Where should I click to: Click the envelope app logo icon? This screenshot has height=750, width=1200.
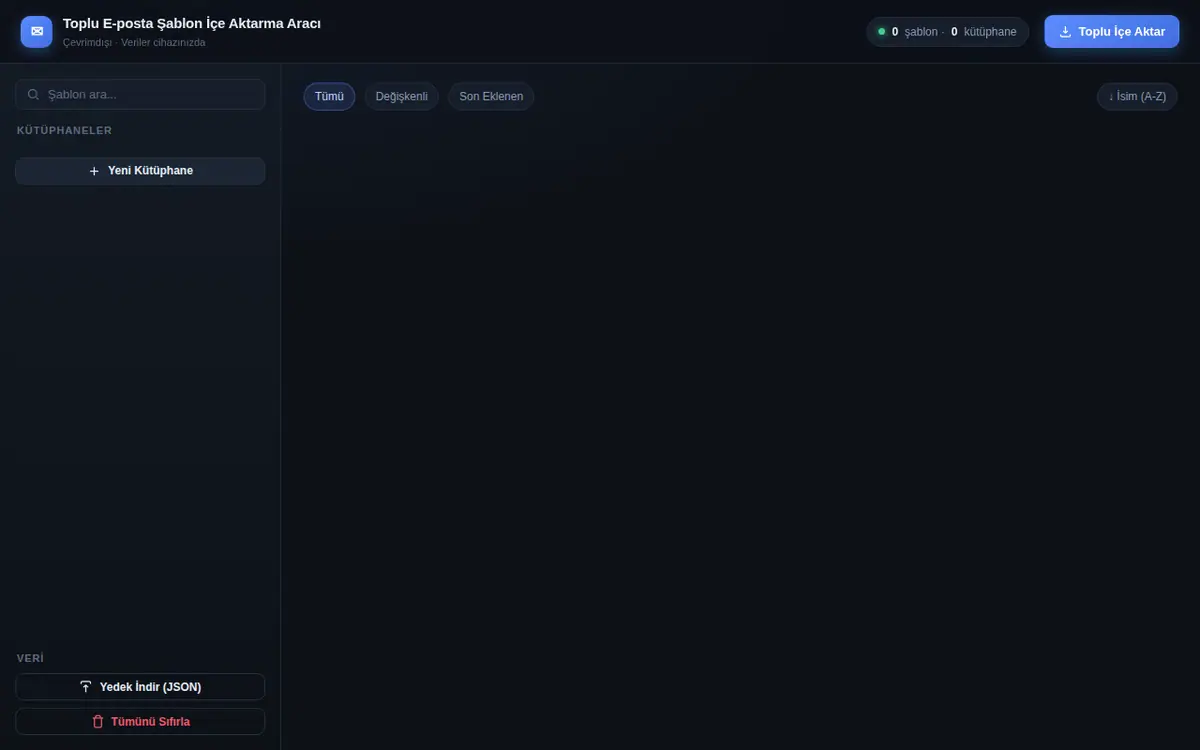(x=36, y=31)
